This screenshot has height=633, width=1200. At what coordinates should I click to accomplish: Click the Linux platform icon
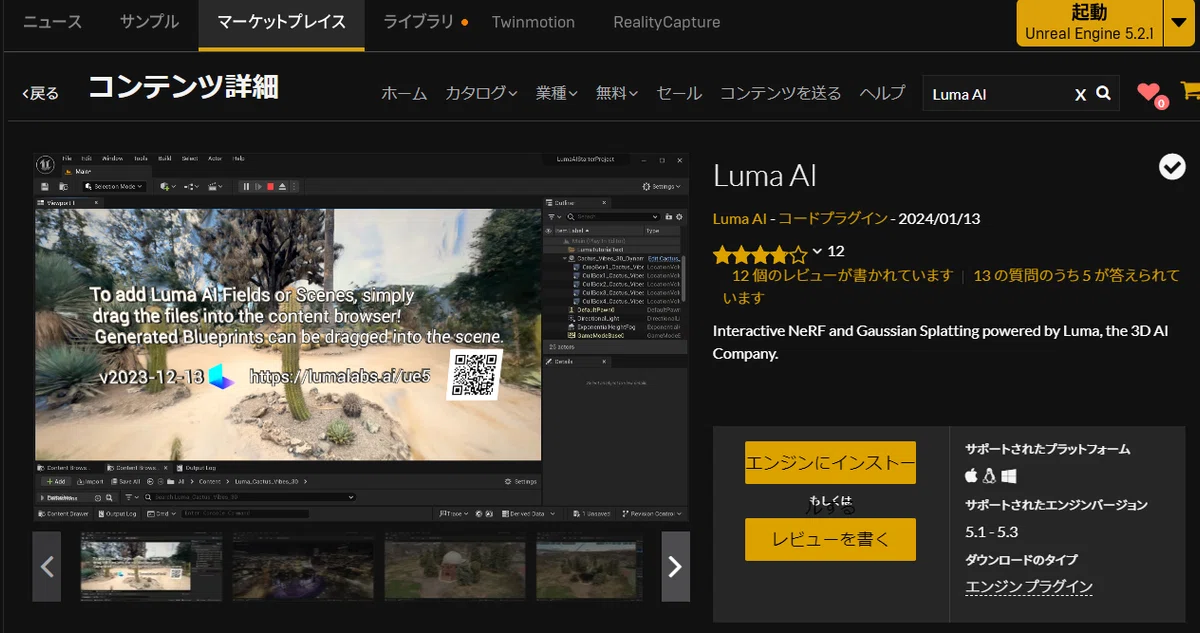(990, 476)
